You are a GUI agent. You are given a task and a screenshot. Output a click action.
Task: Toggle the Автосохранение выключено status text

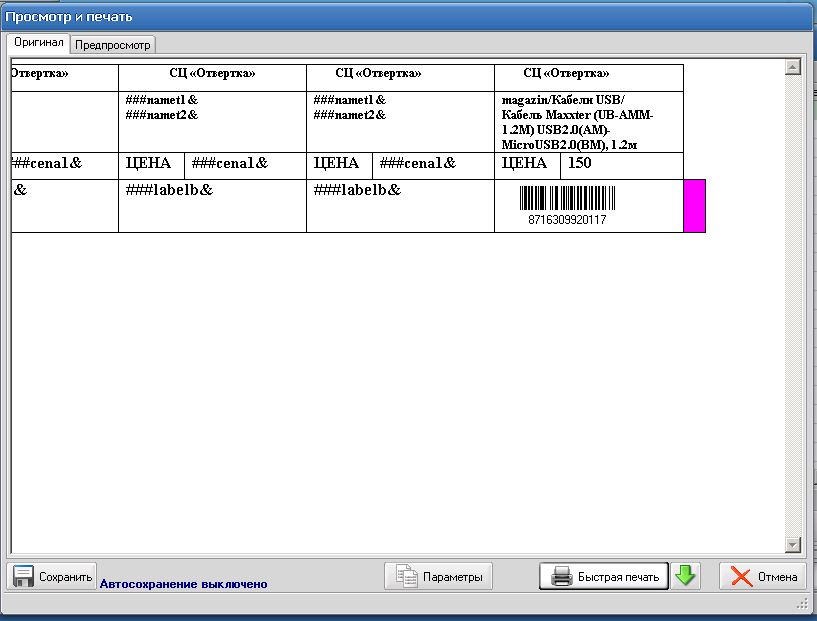coord(183,583)
